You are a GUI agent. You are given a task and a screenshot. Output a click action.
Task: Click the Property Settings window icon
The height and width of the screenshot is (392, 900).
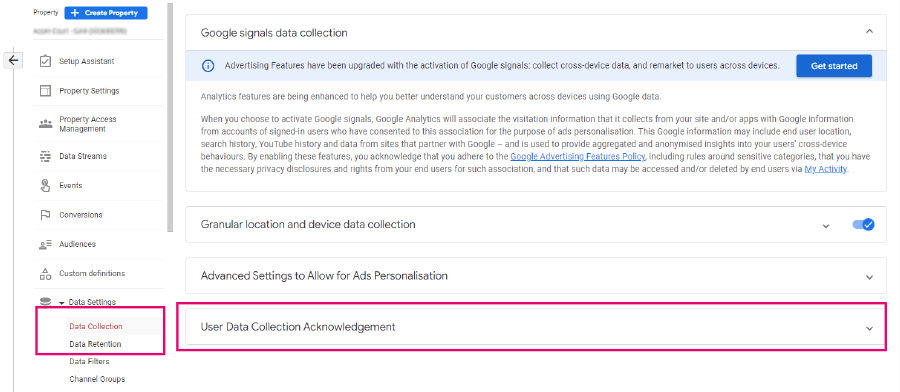(45, 91)
